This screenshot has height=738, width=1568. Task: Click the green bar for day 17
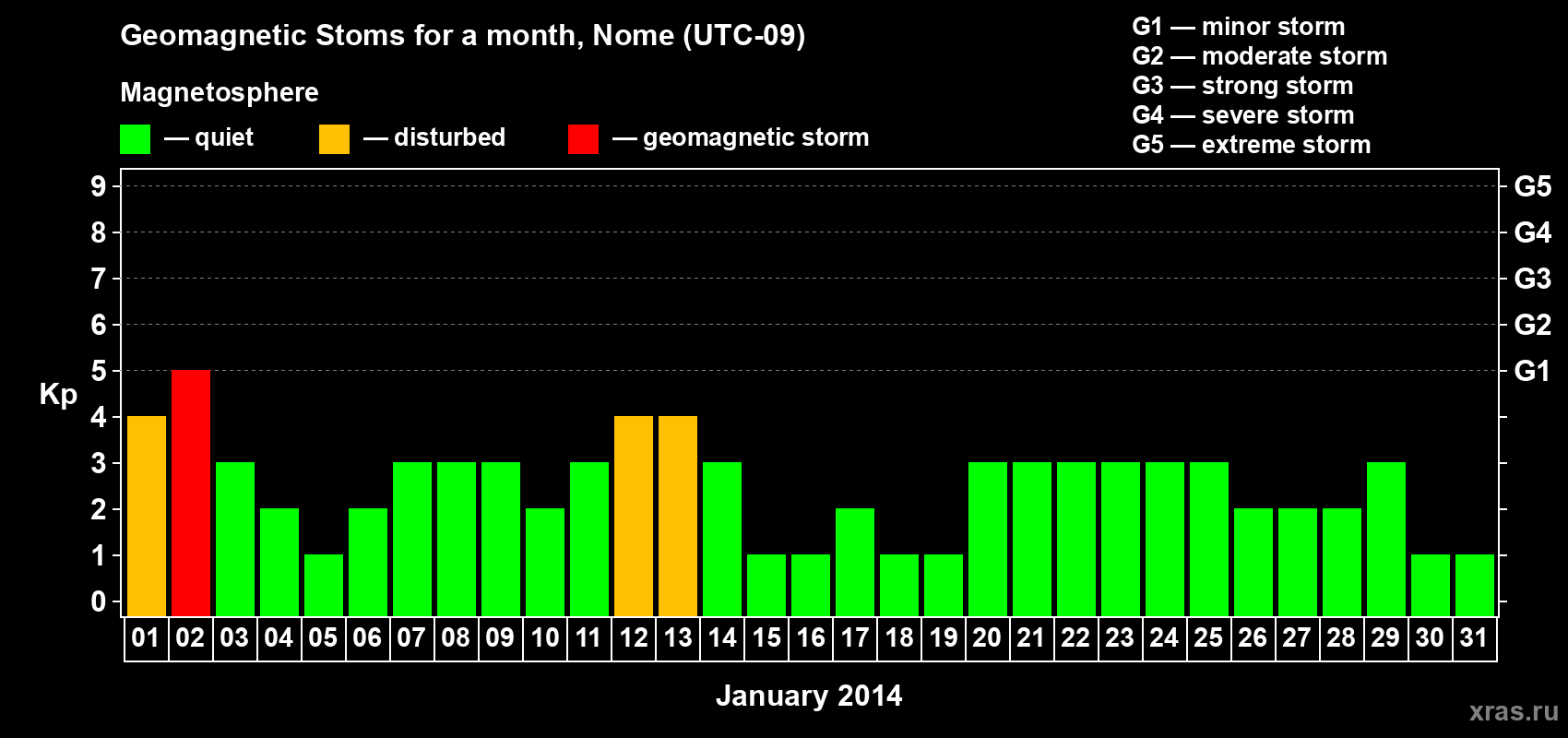pos(855,563)
